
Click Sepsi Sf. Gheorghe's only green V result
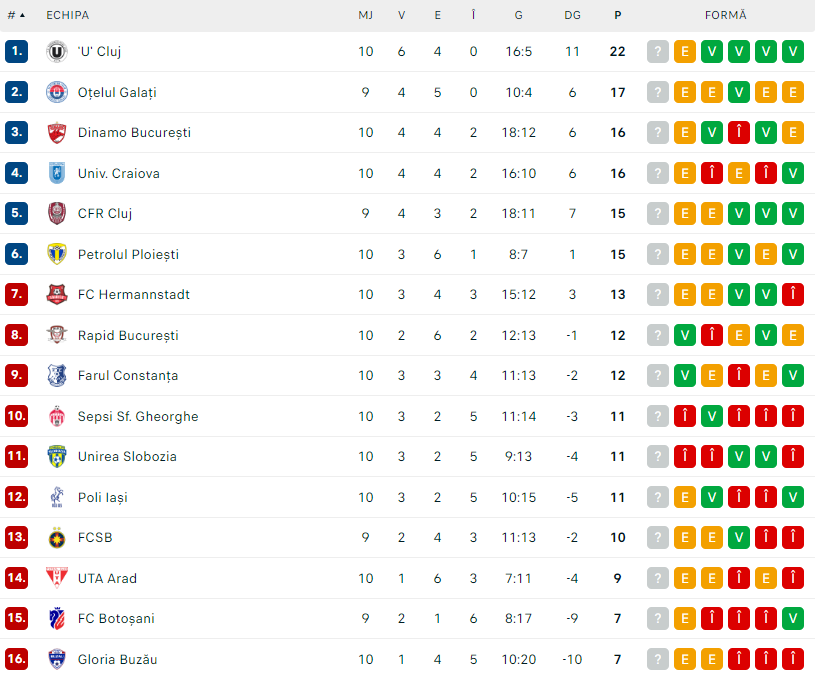[712, 416]
